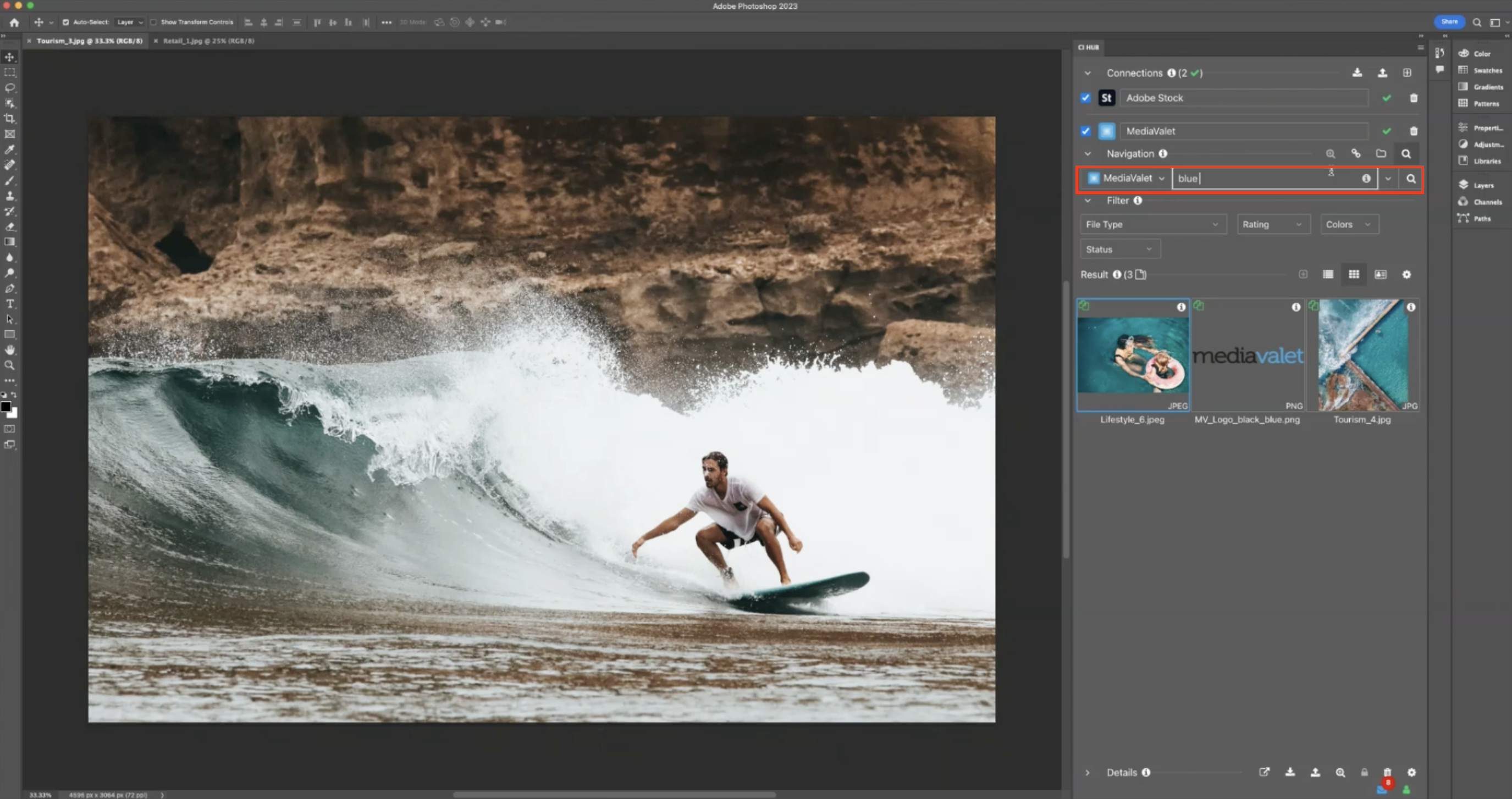
Task: Click the search field containing blue
Action: pyautogui.click(x=1274, y=179)
